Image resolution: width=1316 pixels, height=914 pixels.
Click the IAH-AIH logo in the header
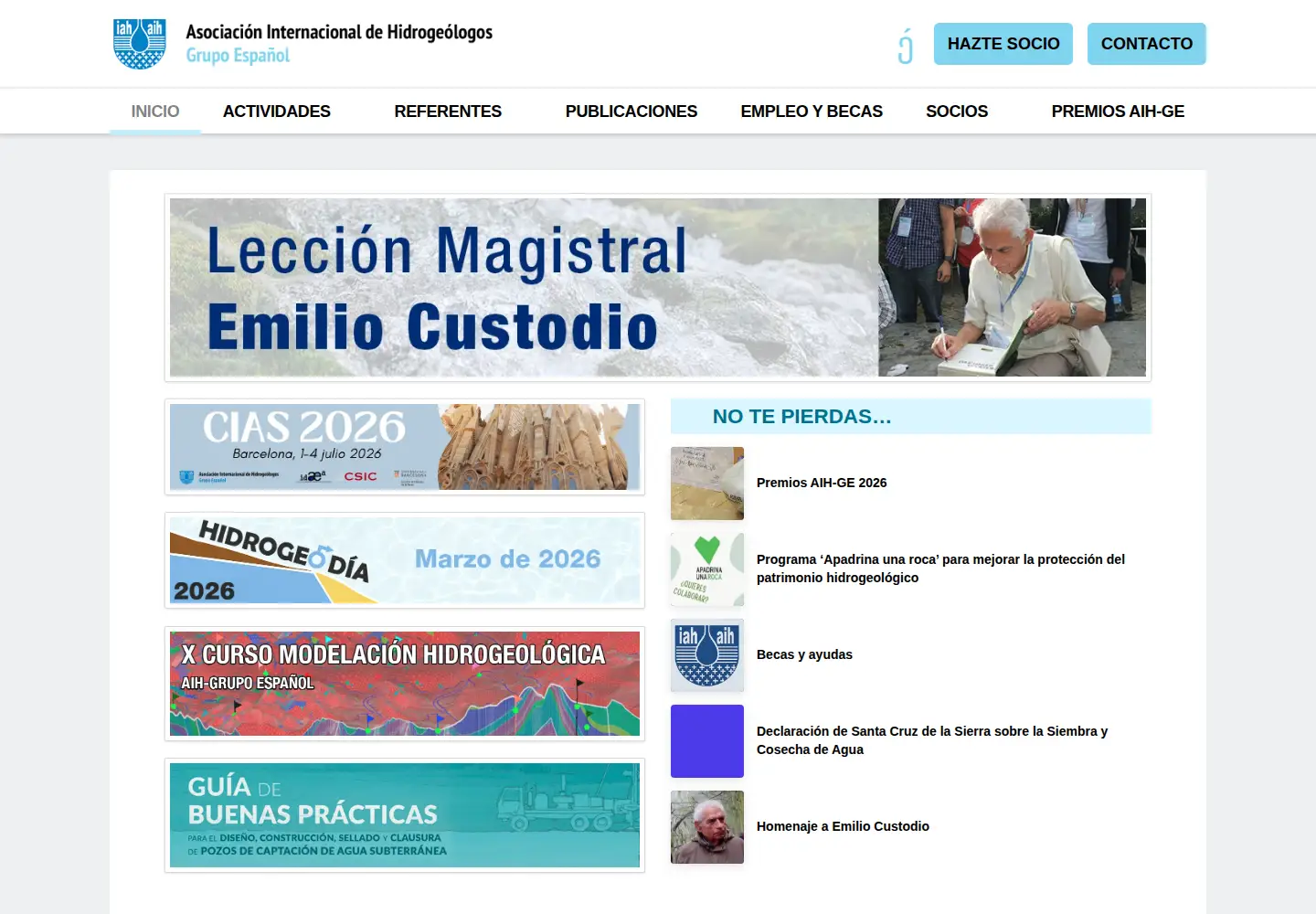(139, 44)
